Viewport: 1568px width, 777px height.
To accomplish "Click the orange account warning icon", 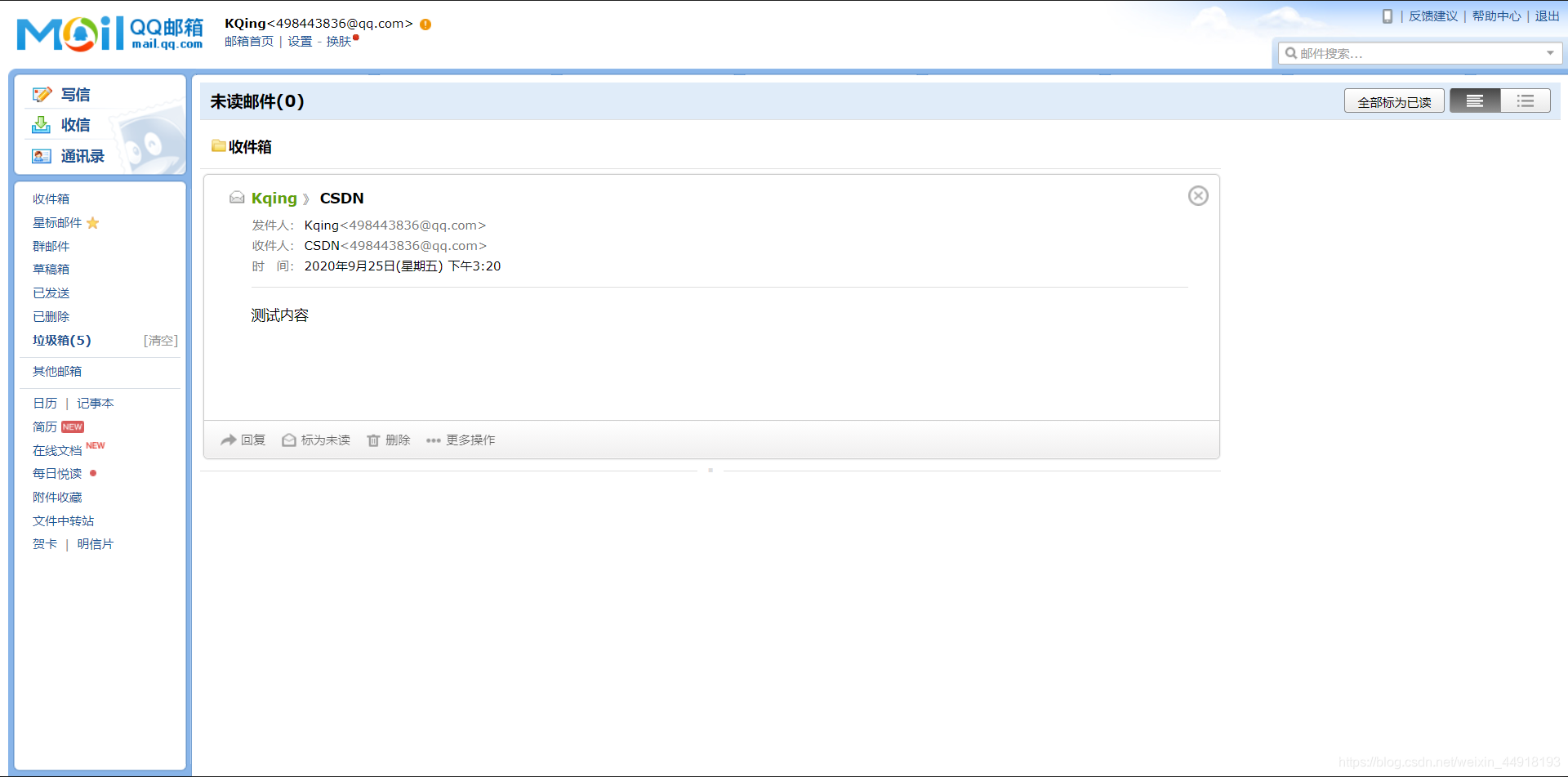I will click(425, 25).
